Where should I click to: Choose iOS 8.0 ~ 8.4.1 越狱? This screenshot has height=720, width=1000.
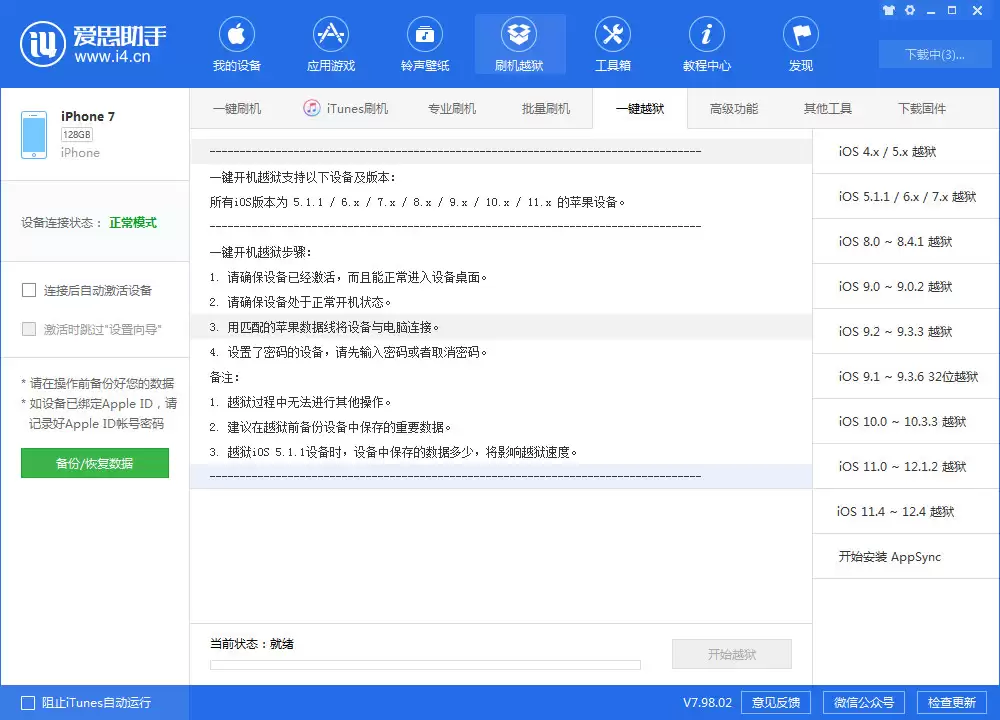[906, 242]
